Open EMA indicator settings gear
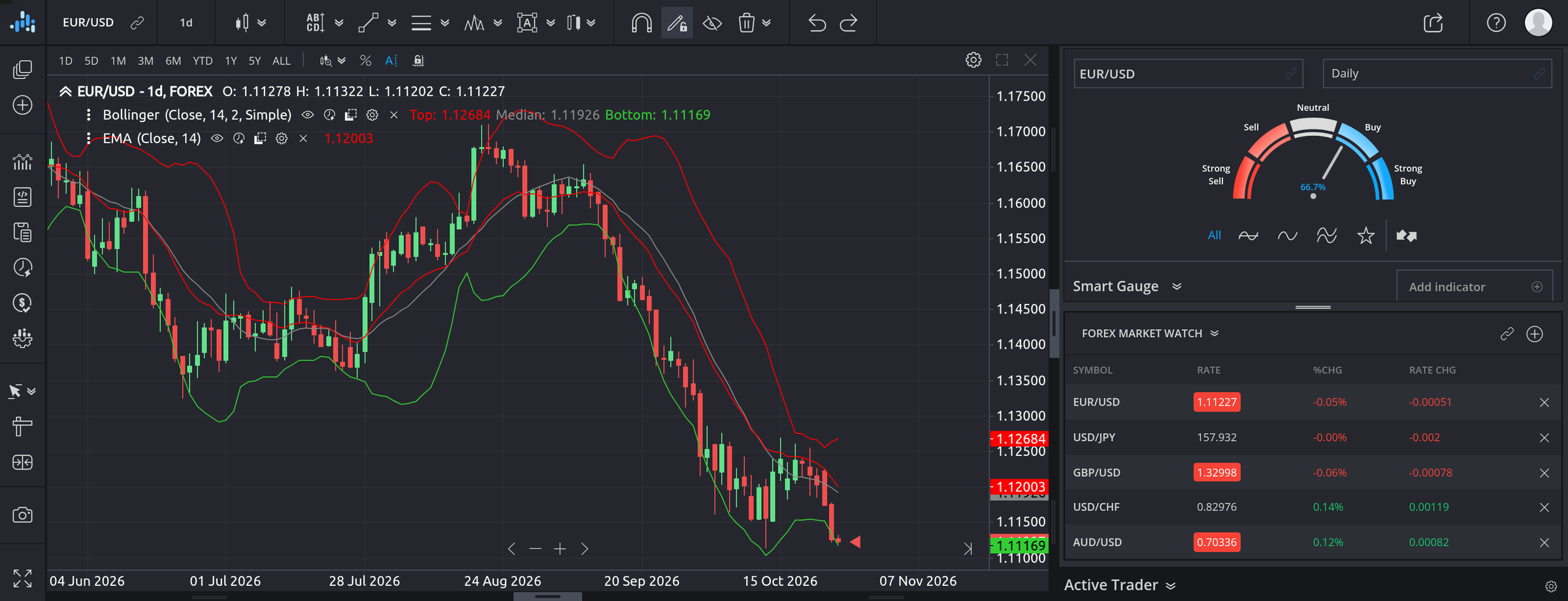 click(x=282, y=138)
